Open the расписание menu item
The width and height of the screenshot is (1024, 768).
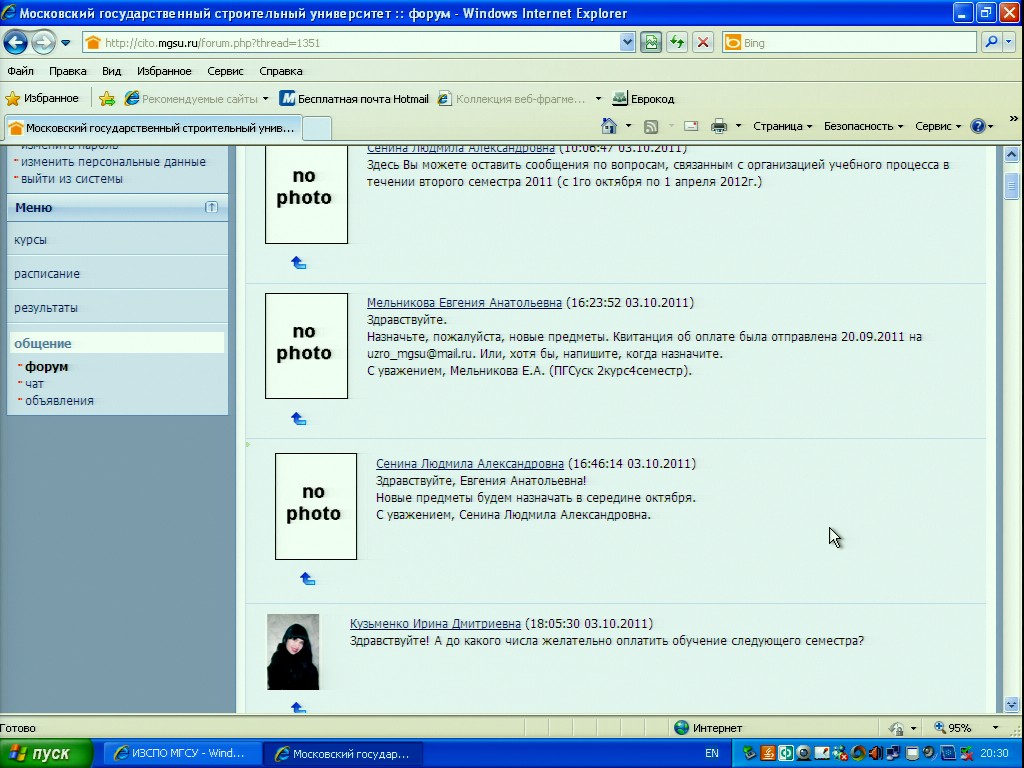point(47,274)
